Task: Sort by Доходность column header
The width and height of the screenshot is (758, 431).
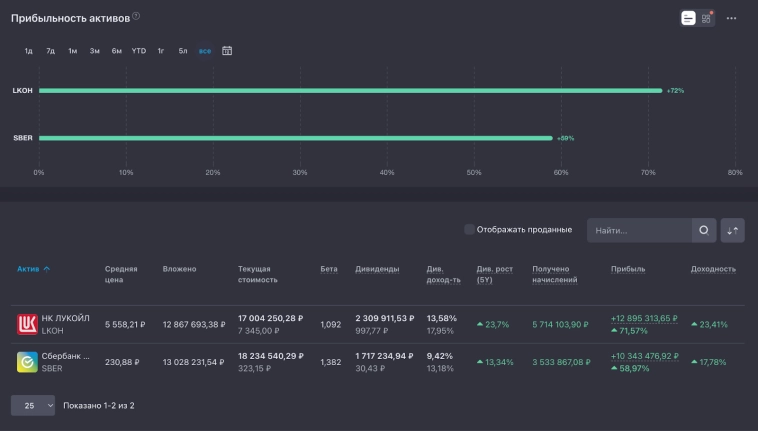Action: point(713,269)
